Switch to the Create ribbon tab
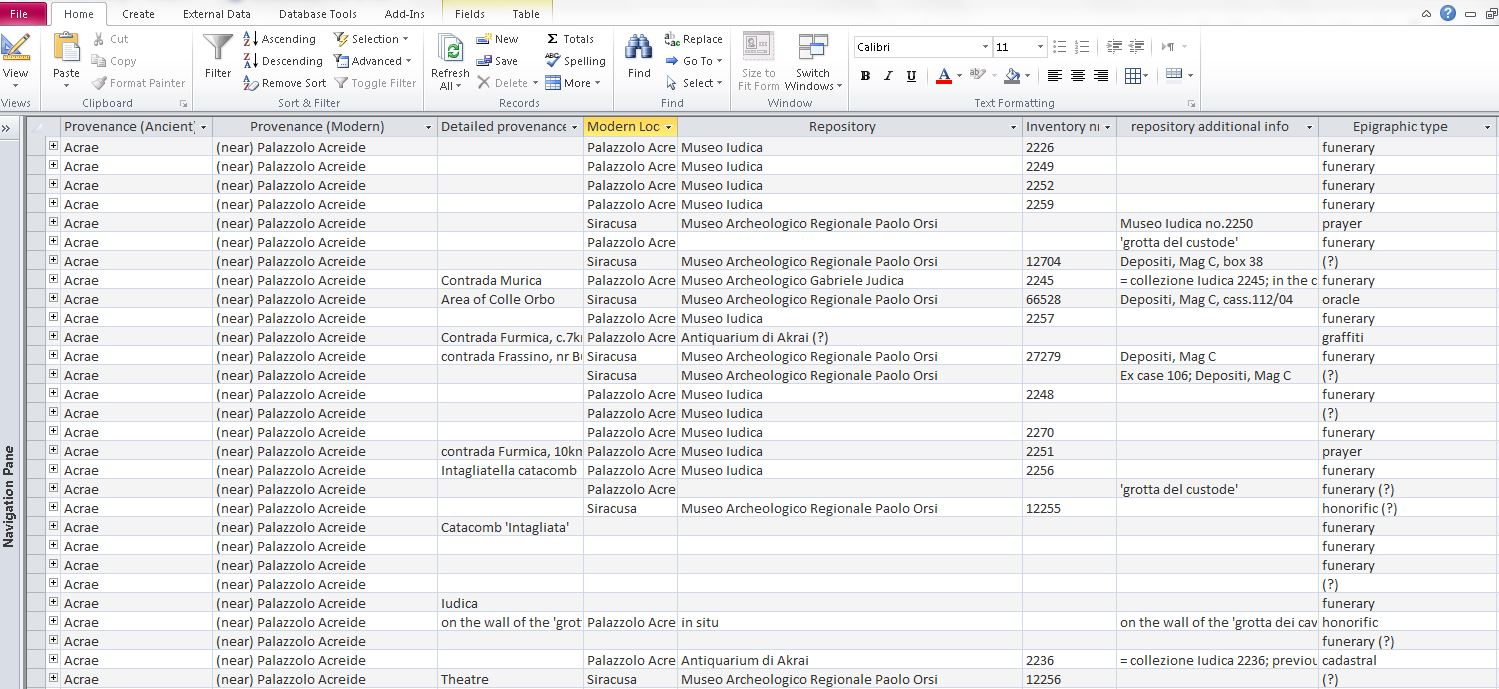Screen dimensions: 1499x689 138,14
